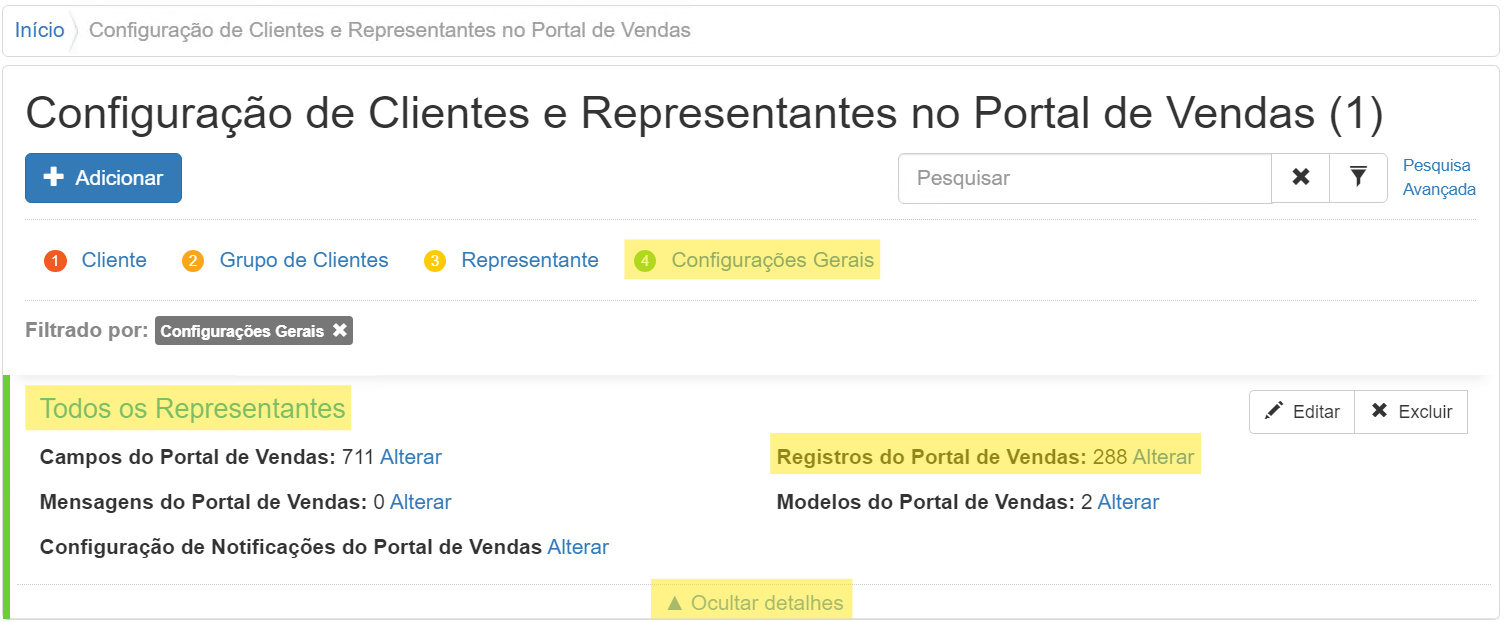Collapse details with Ocultar detalhes

(752, 600)
